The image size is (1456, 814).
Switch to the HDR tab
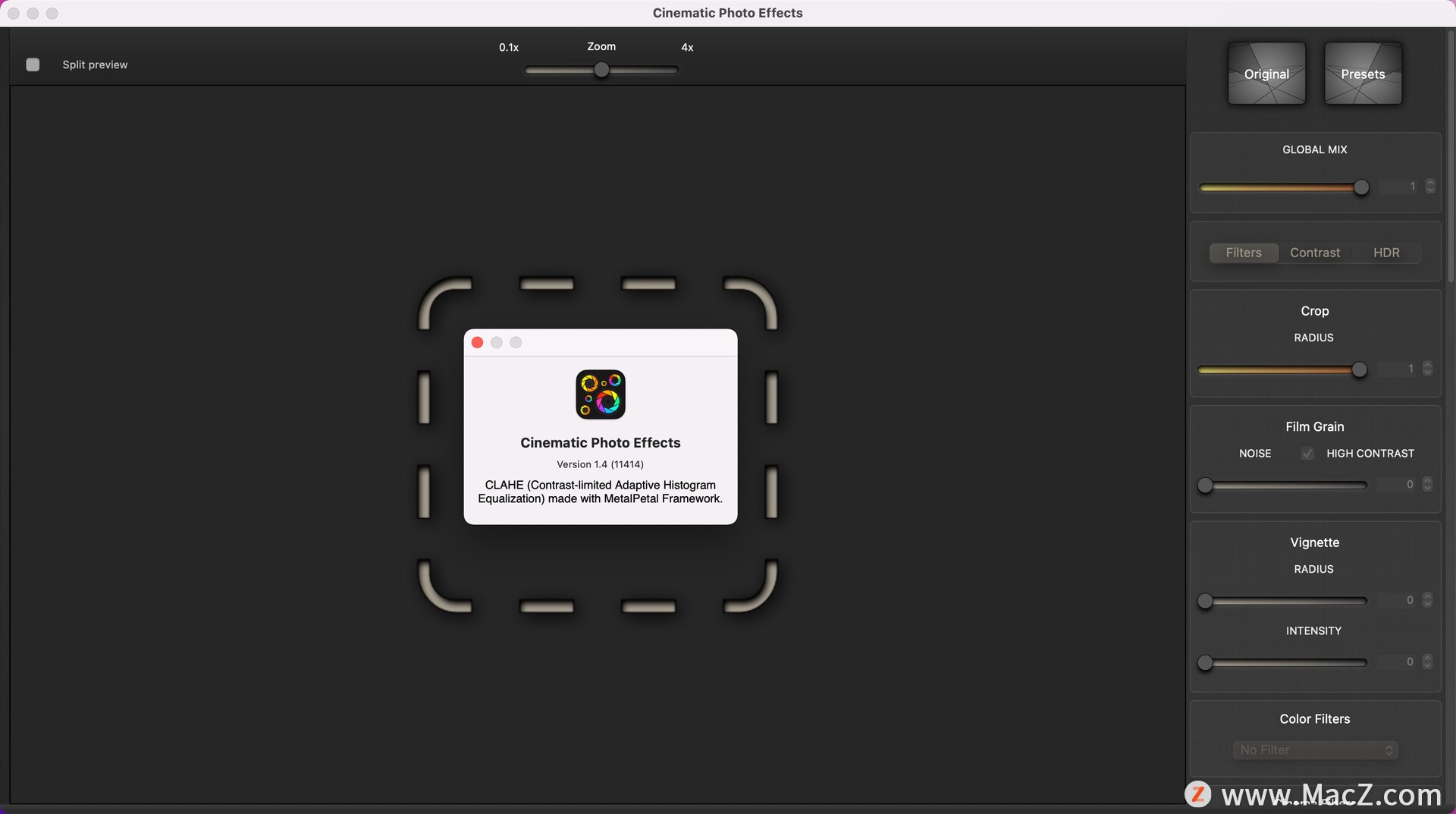coord(1386,253)
